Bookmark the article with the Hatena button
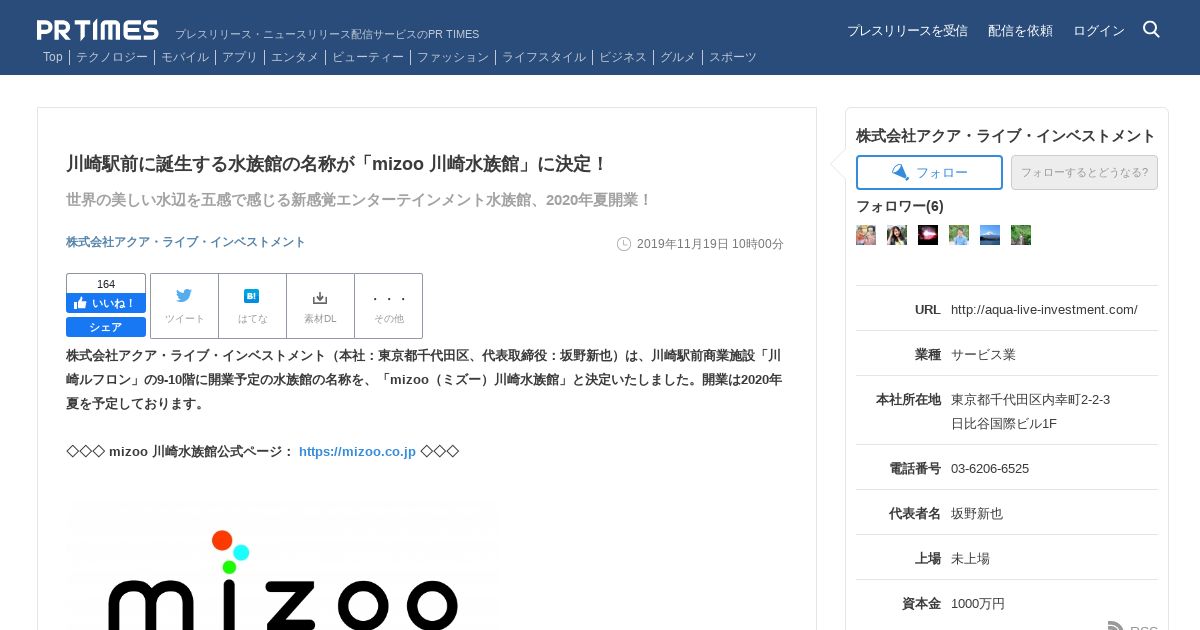 coord(252,306)
